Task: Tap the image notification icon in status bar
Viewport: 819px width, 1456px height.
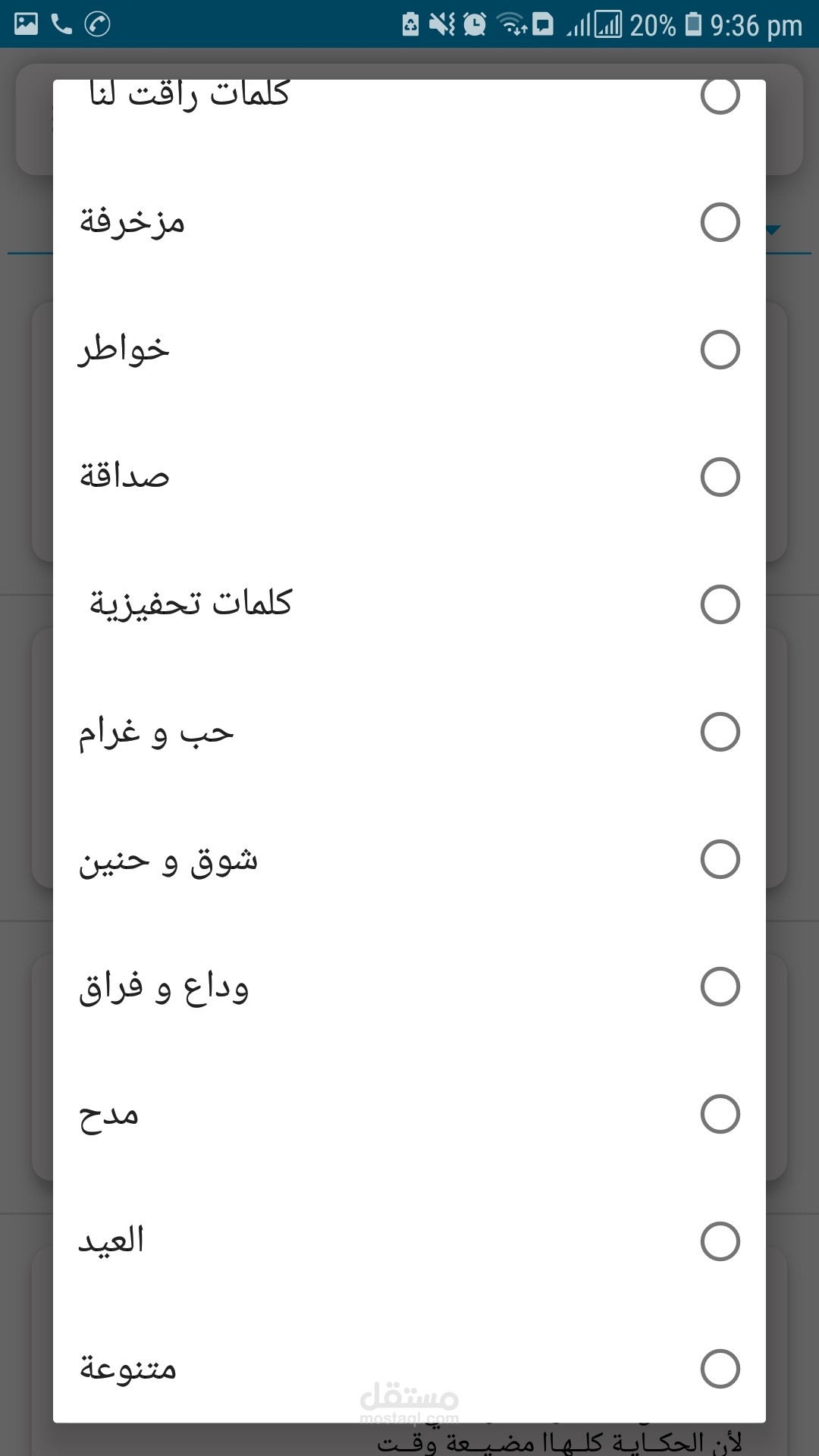Action: click(26, 24)
